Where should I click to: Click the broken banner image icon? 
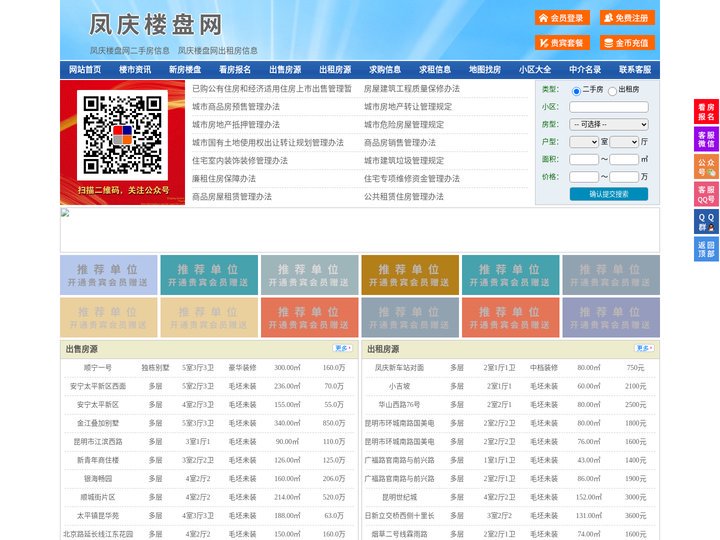[x=65, y=213]
